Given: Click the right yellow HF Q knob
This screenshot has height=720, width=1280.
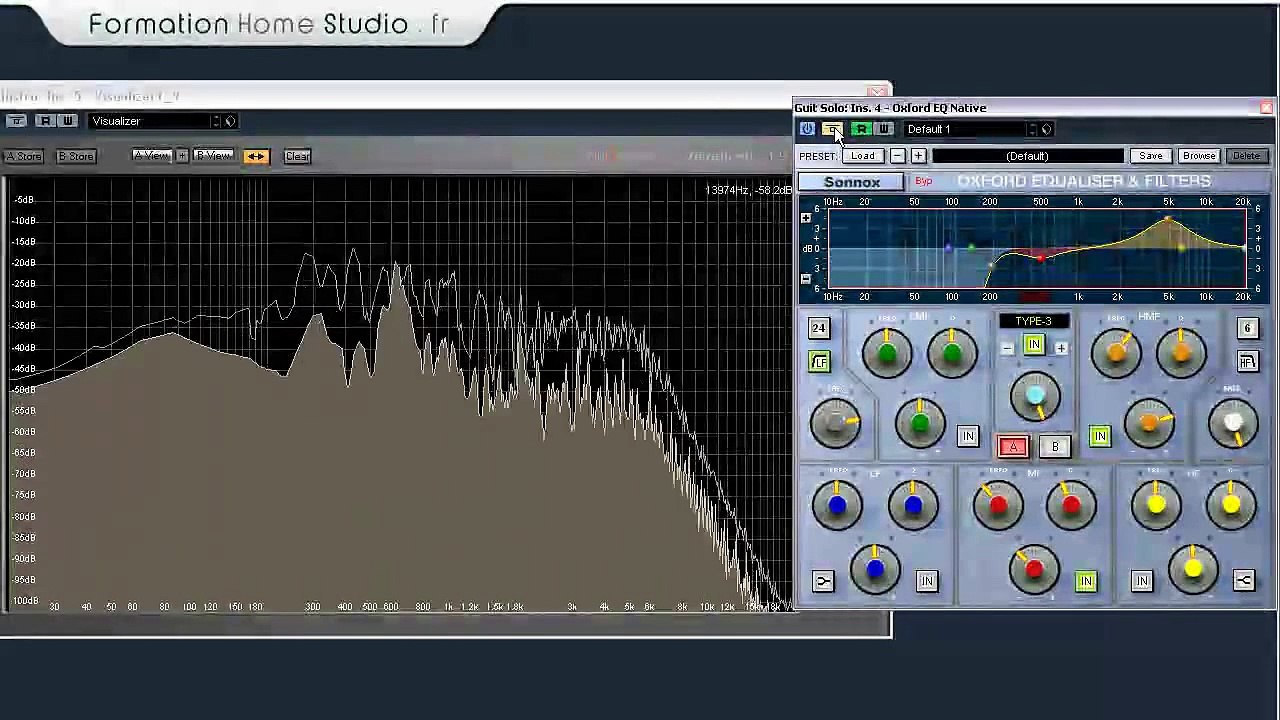Looking at the screenshot, I should (x=1231, y=506).
